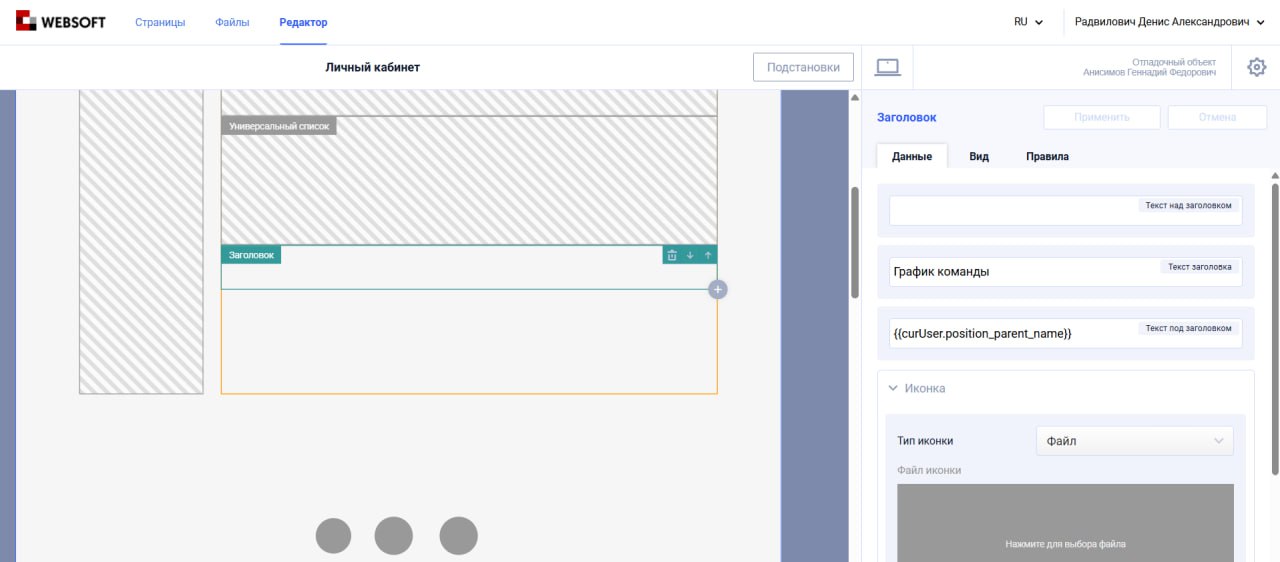Screen dimensions: 1280x562
Task: Switch to the Правила tab
Action: point(1047,156)
